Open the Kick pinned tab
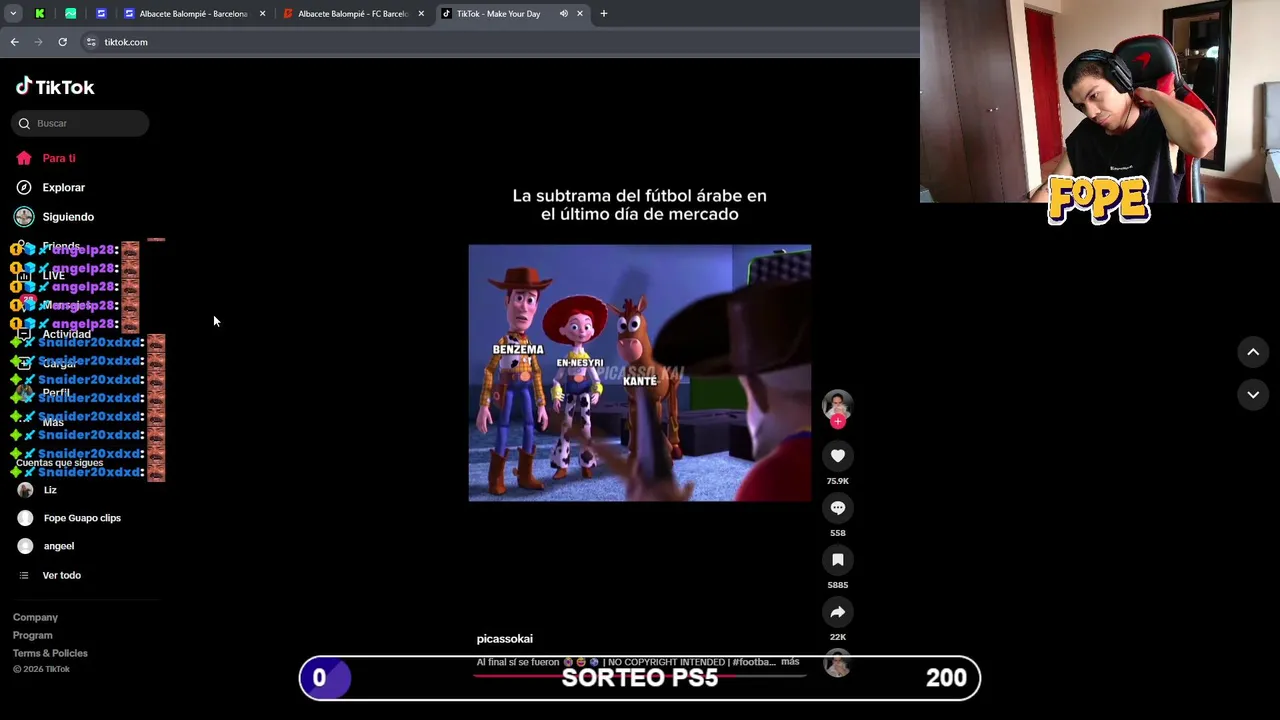The width and height of the screenshot is (1280, 720). [40, 14]
